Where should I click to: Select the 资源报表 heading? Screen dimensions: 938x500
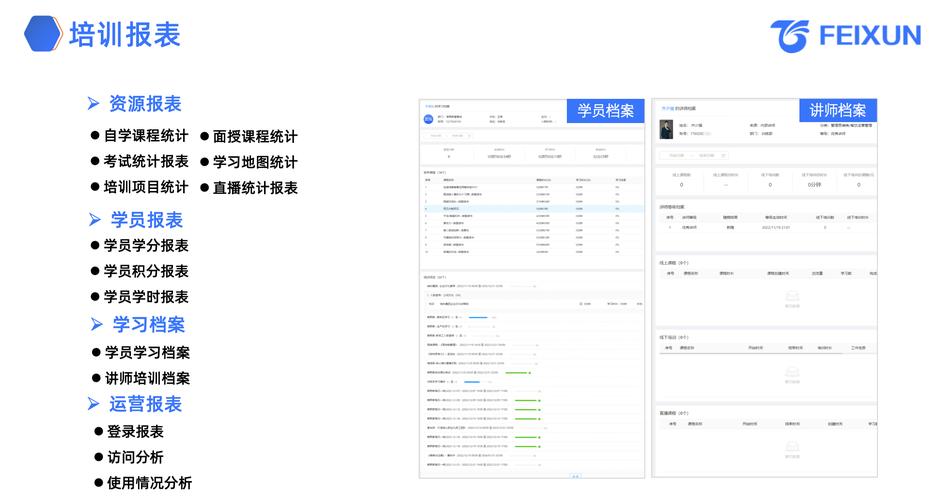click(x=145, y=103)
